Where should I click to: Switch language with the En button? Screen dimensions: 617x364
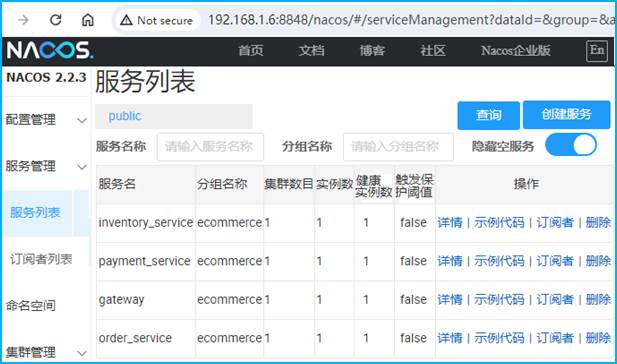click(597, 51)
